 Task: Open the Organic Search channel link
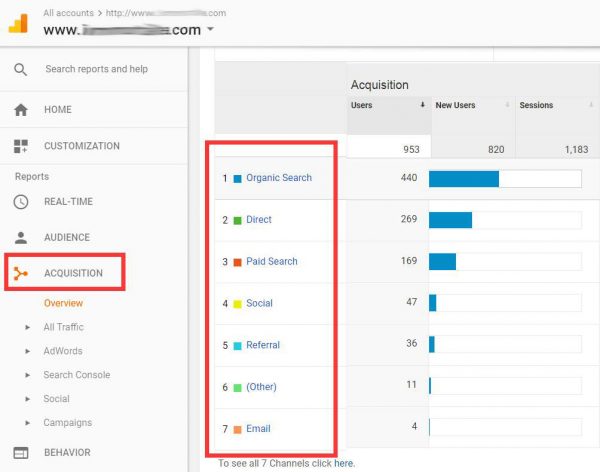point(278,178)
